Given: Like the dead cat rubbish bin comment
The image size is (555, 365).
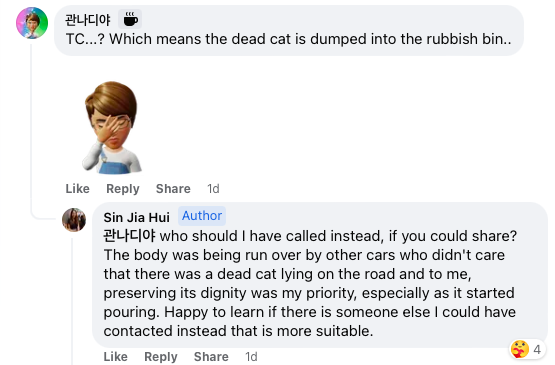Looking at the screenshot, I should pyautogui.click(x=78, y=188).
